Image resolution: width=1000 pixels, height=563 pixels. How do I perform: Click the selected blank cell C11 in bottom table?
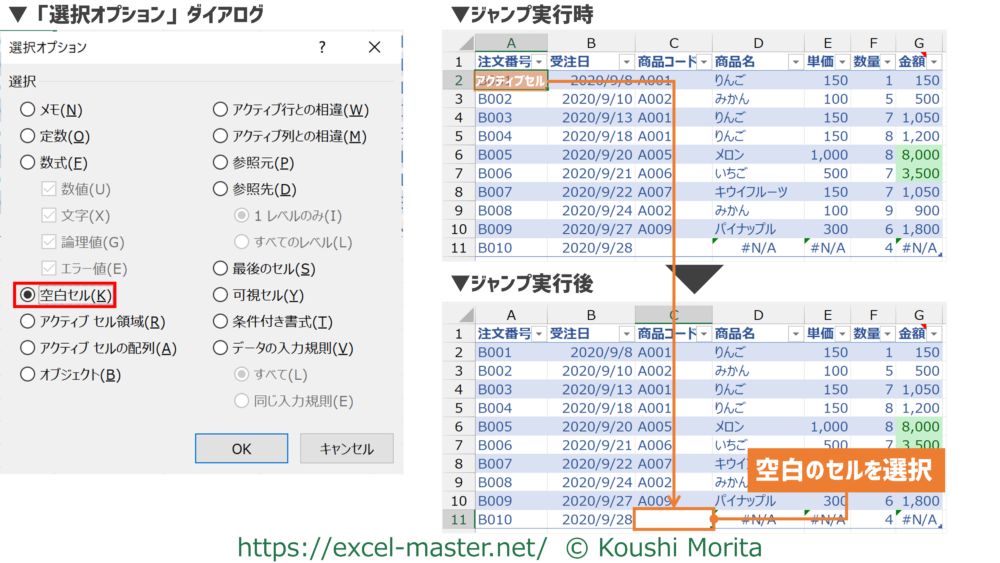(673, 519)
